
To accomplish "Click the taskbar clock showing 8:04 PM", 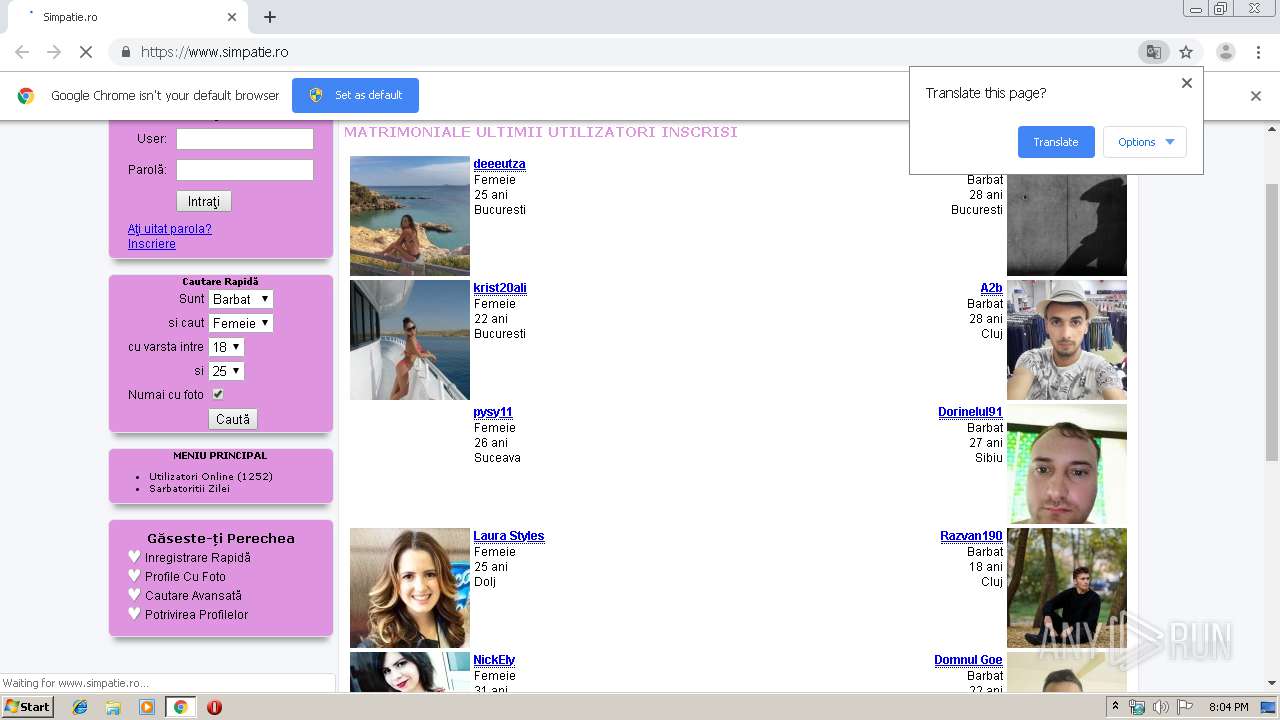I will (x=1228, y=707).
